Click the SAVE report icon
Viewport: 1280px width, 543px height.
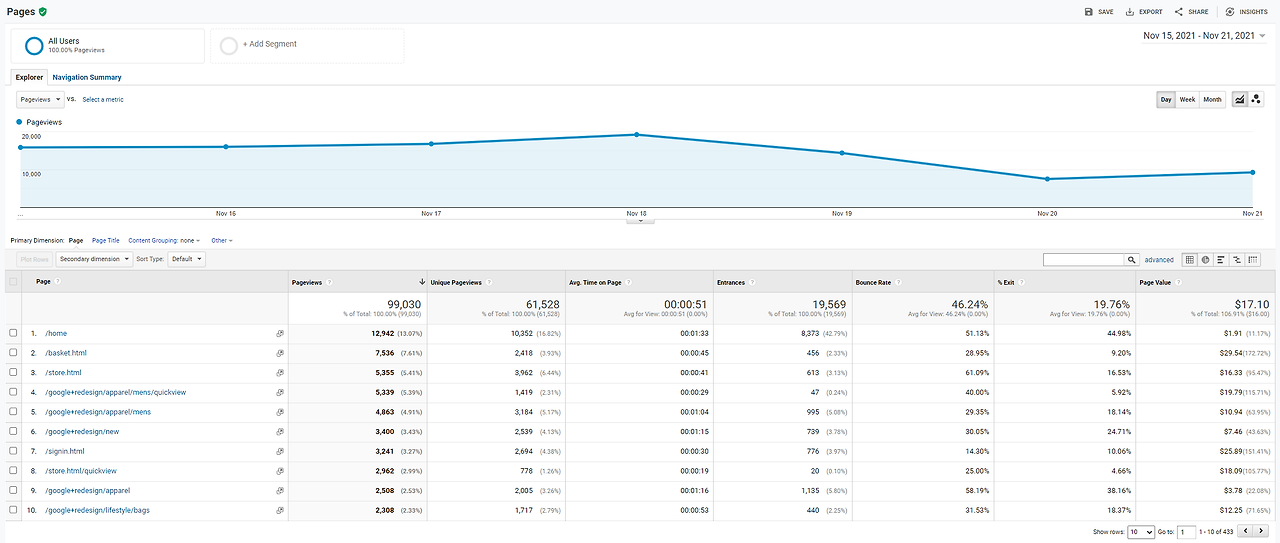click(x=1089, y=12)
